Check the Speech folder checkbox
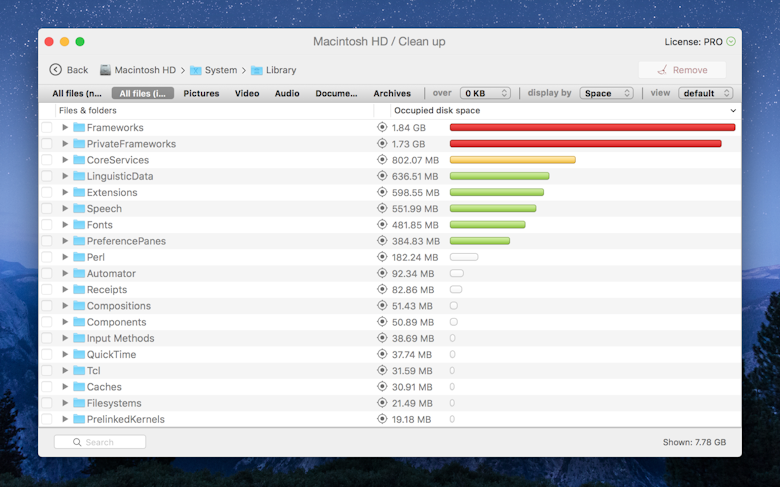Image resolution: width=780 pixels, height=487 pixels. pyautogui.click(x=47, y=208)
